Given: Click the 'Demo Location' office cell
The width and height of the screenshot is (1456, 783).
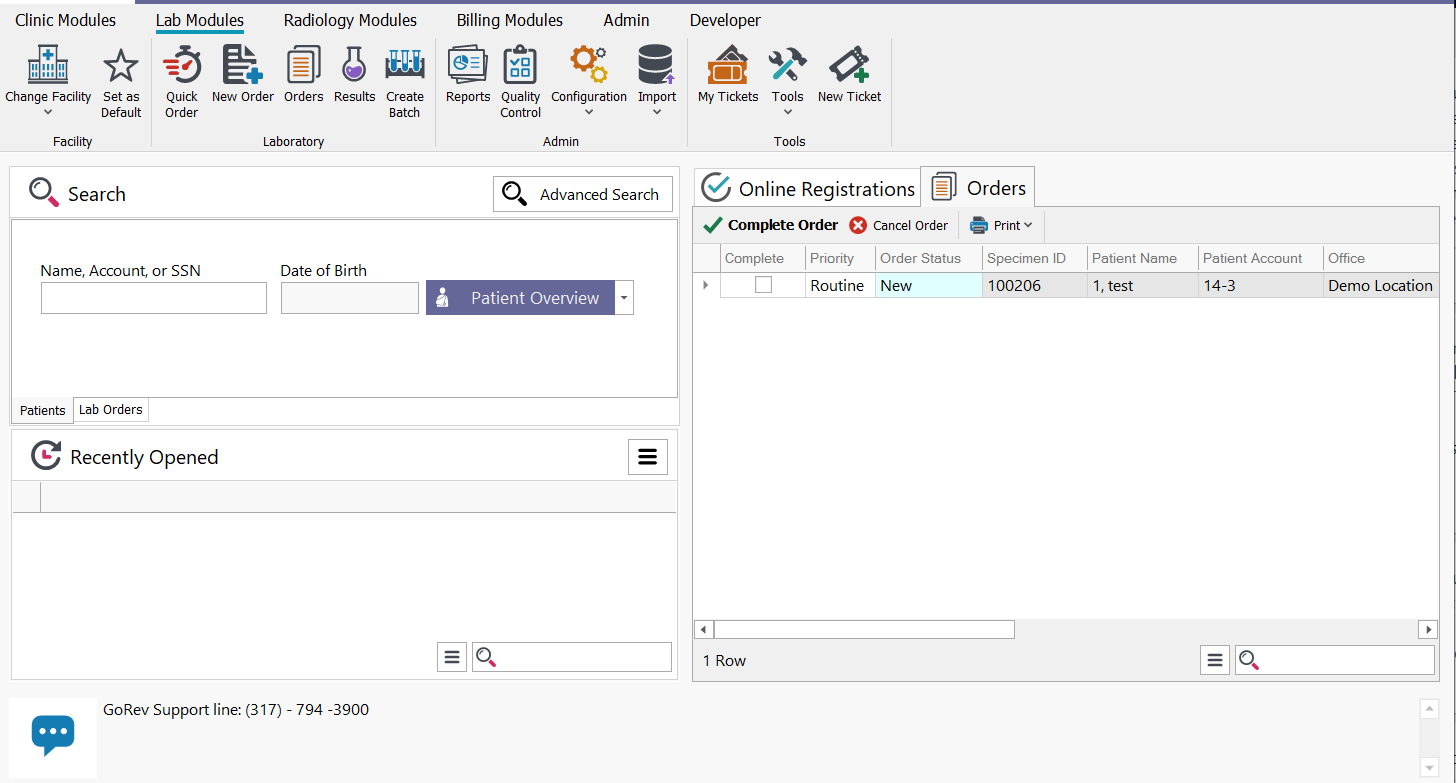Looking at the screenshot, I should [x=1381, y=285].
